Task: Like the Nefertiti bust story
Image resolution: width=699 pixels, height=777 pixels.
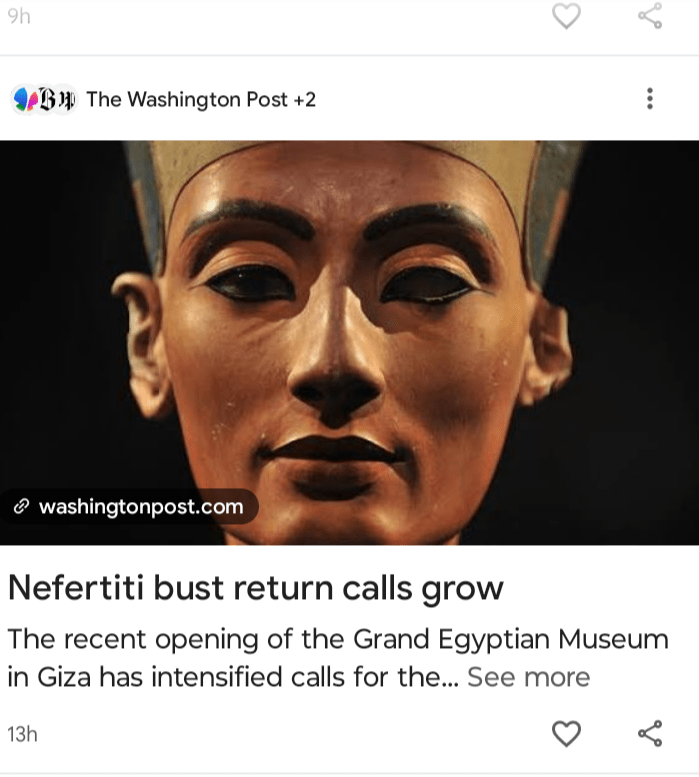Action: (566, 734)
